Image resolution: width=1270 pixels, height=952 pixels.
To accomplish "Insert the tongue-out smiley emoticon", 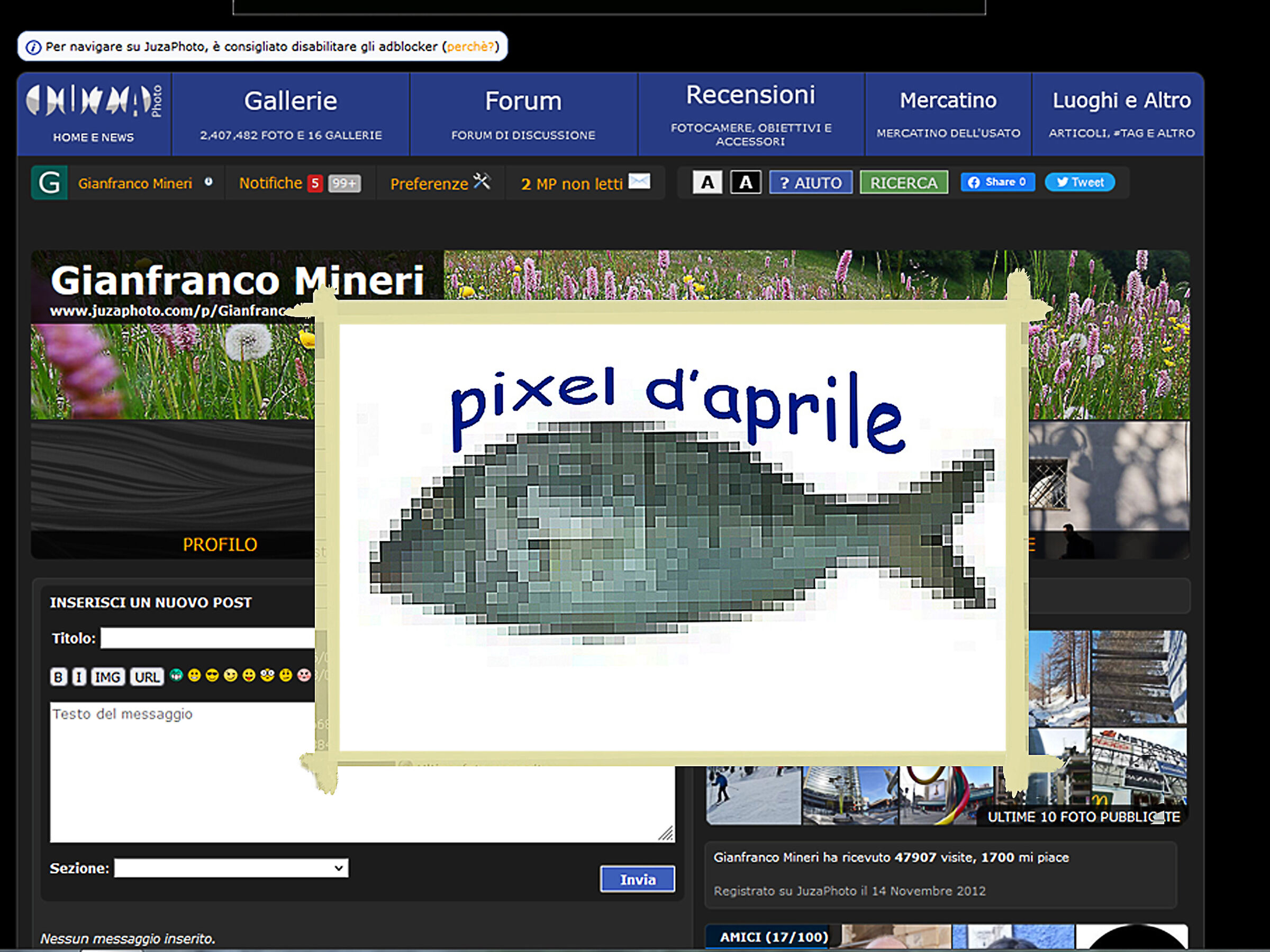I will pos(249,676).
